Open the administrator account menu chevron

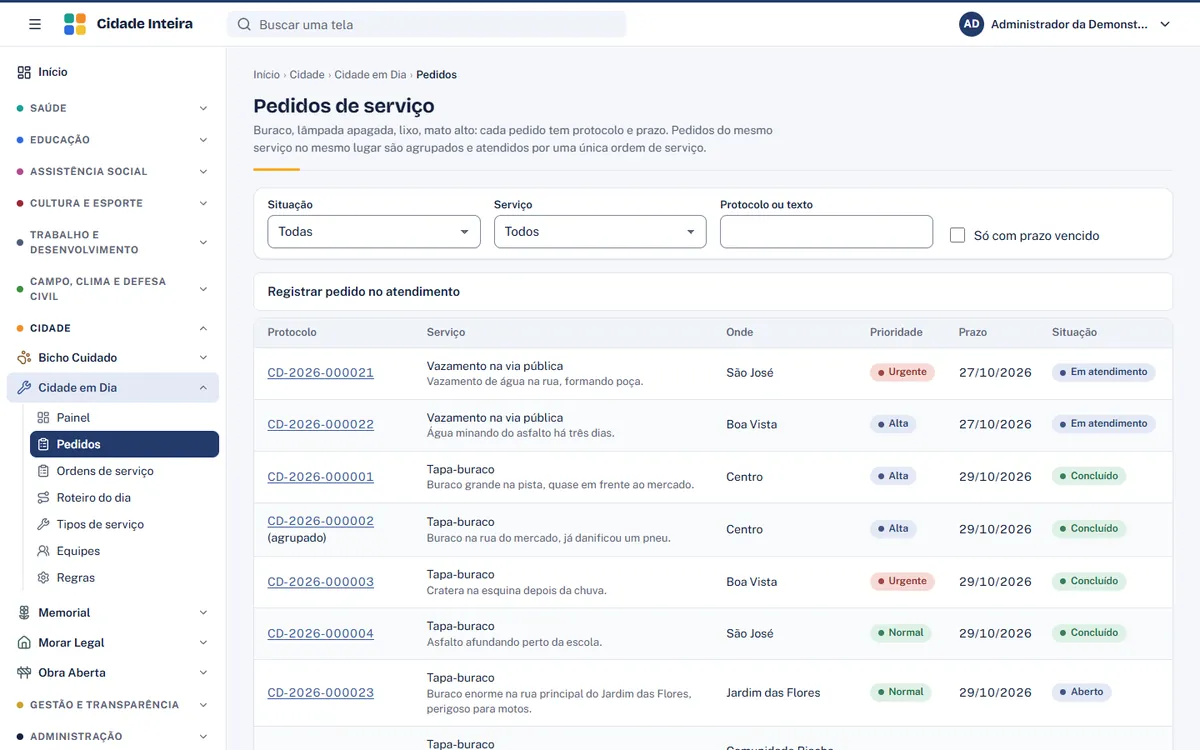(x=1165, y=25)
